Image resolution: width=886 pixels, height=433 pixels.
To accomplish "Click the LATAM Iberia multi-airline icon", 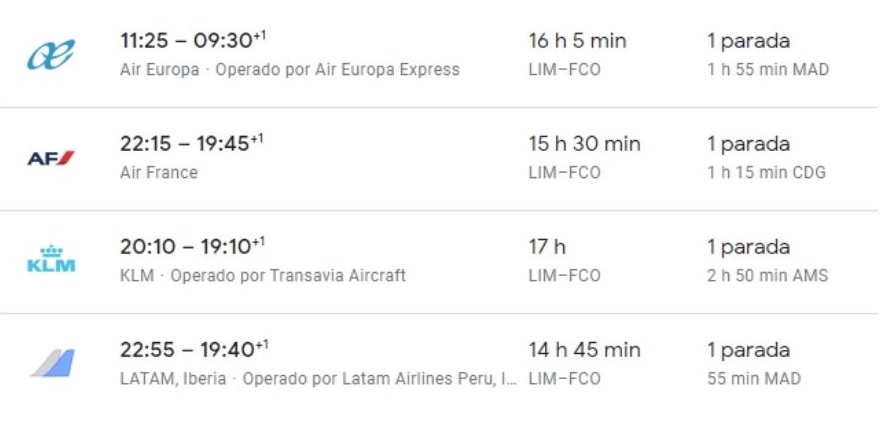I will 51,363.
